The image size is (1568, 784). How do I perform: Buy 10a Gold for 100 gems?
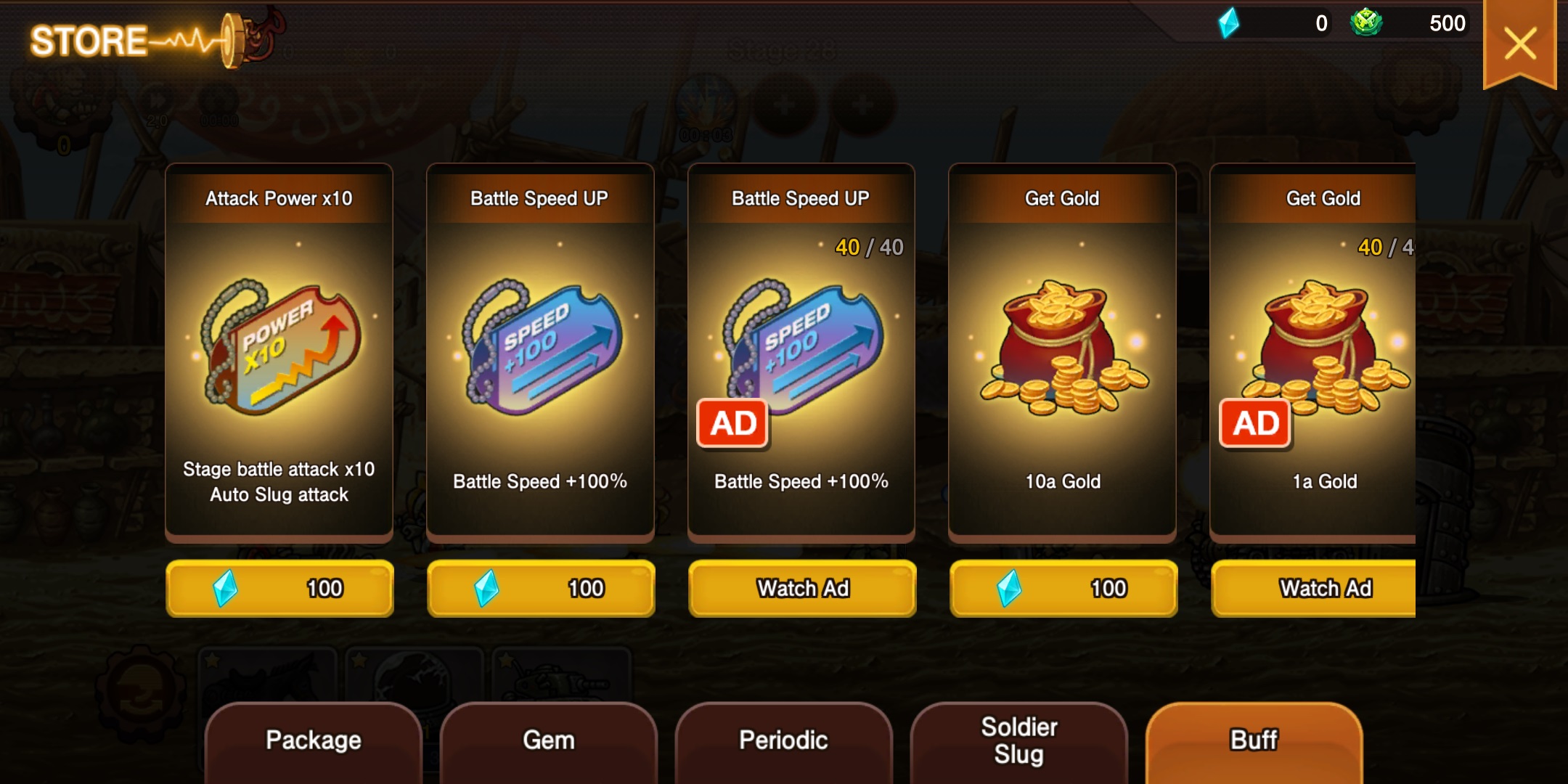click(x=1064, y=588)
